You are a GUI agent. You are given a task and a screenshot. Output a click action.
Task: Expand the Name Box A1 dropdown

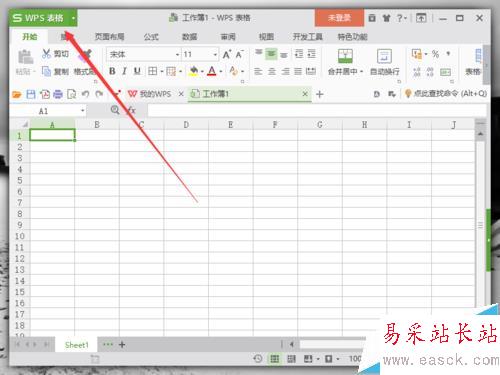pyautogui.click(x=82, y=110)
